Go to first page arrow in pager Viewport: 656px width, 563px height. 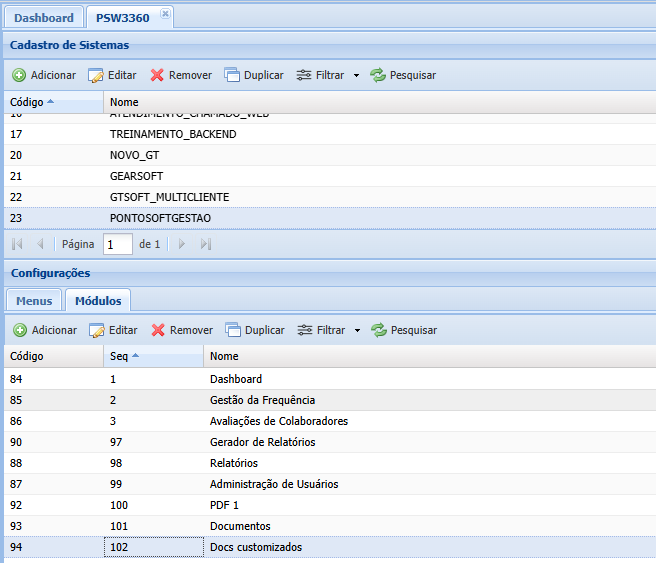click(17, 244)
